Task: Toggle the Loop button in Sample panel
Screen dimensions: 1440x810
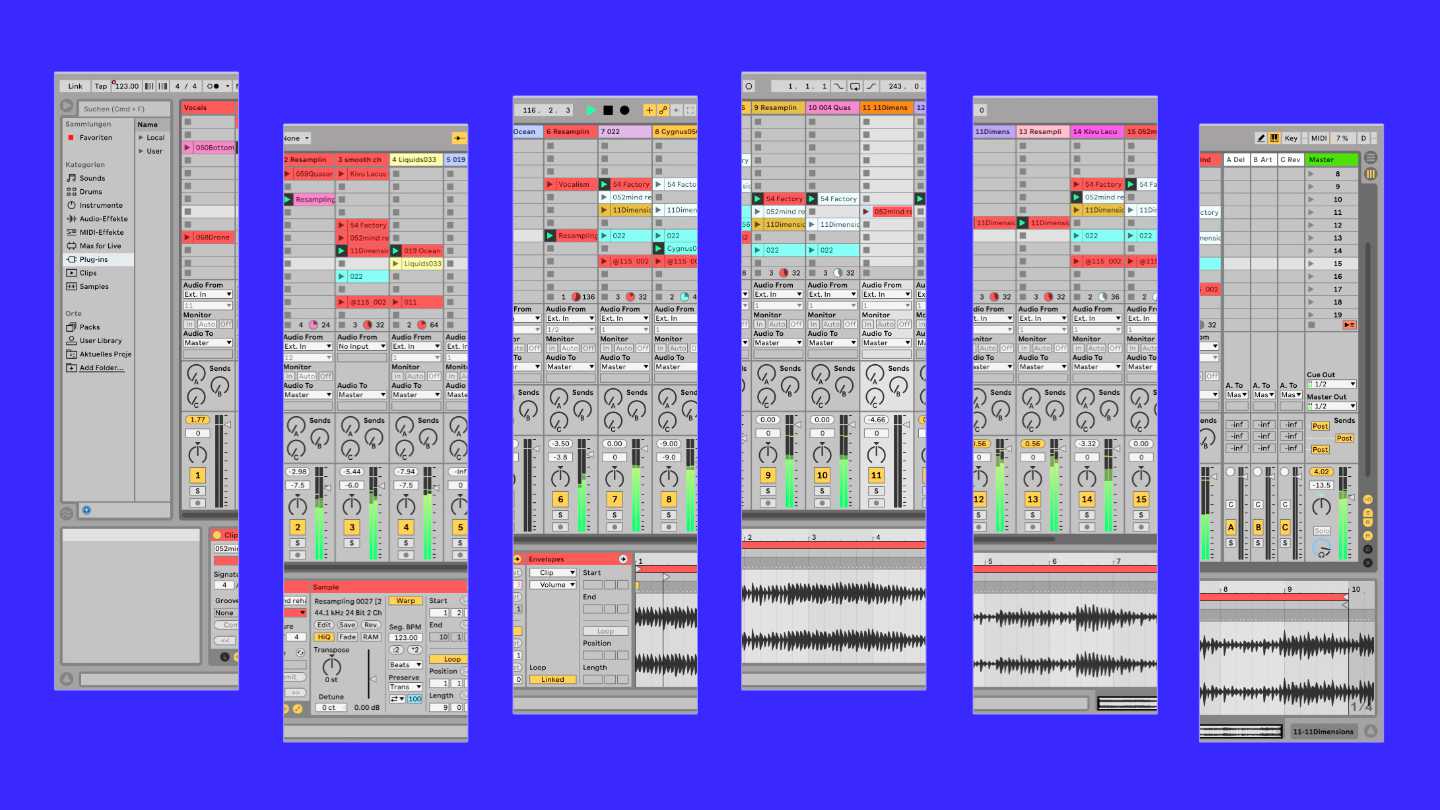Action: point(446,659)
